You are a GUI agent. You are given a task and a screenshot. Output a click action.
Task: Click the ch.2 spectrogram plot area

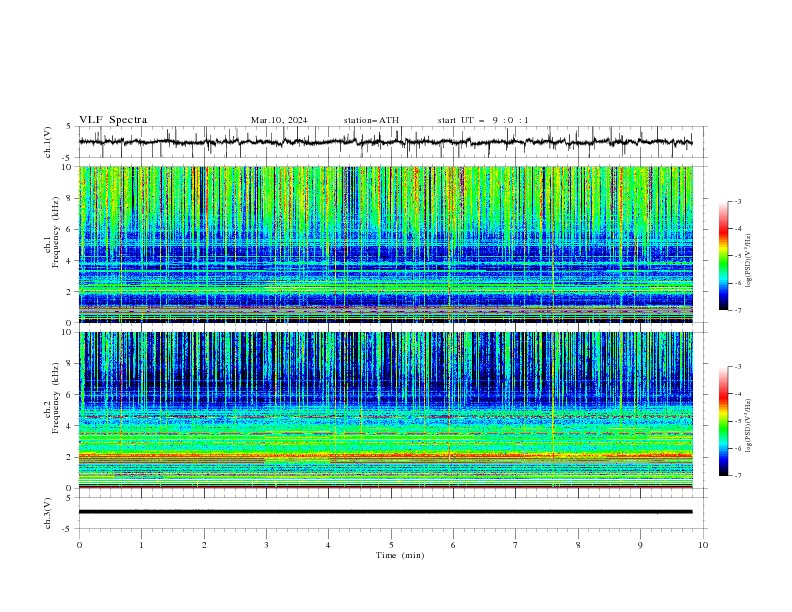[385, 410]
